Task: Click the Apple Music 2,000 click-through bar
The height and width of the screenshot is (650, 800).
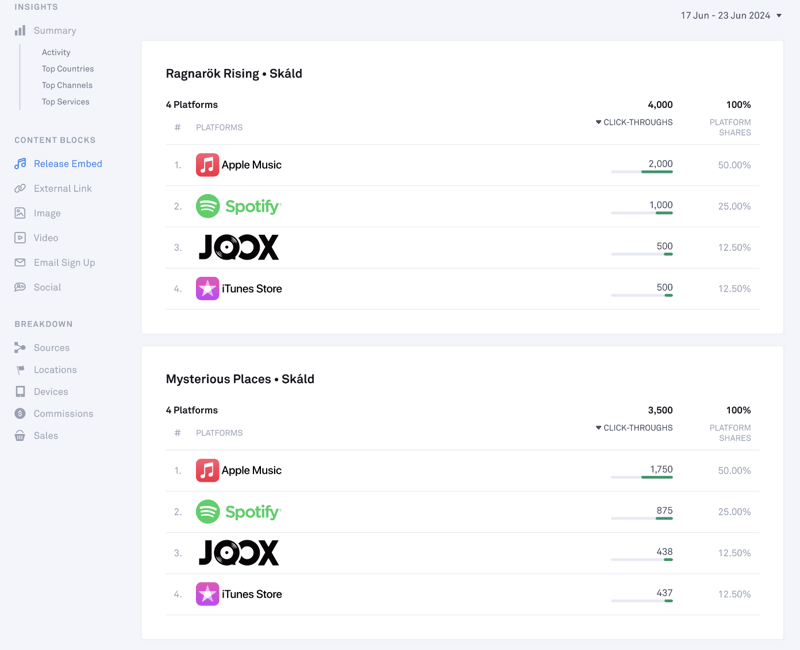Action: pyautogui.click(x=642, y=172)
